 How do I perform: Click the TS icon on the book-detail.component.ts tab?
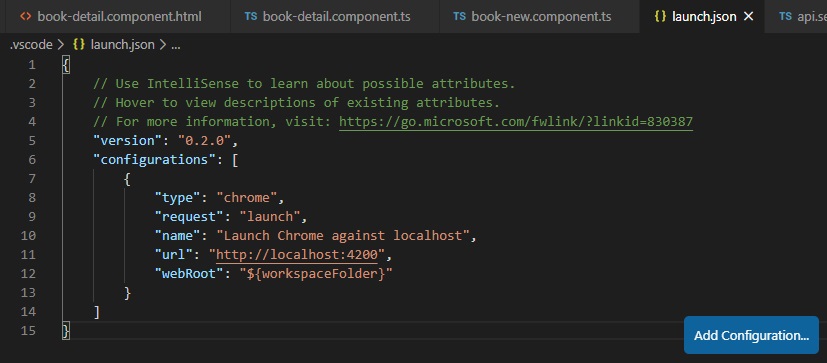[251, 16]
